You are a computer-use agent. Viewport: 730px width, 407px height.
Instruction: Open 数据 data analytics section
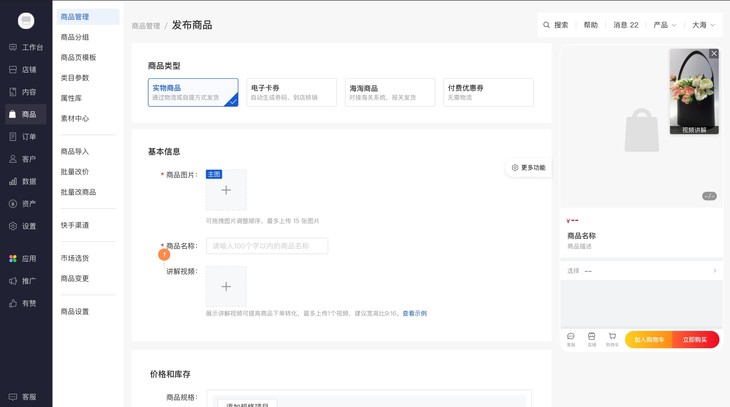(x=26, y=182)
